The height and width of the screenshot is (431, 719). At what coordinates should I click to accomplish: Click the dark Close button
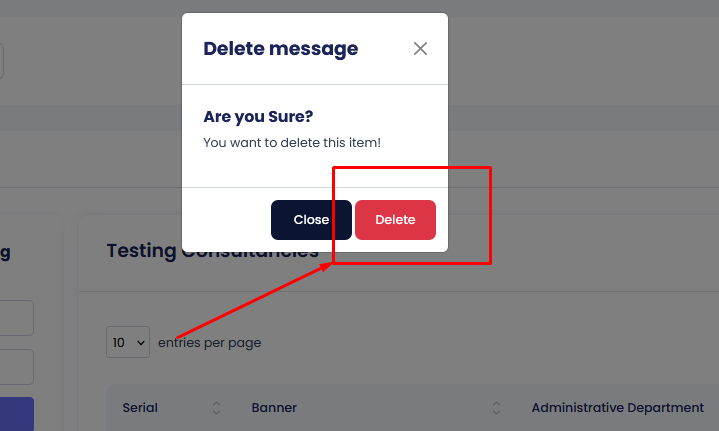click(311, 220)
